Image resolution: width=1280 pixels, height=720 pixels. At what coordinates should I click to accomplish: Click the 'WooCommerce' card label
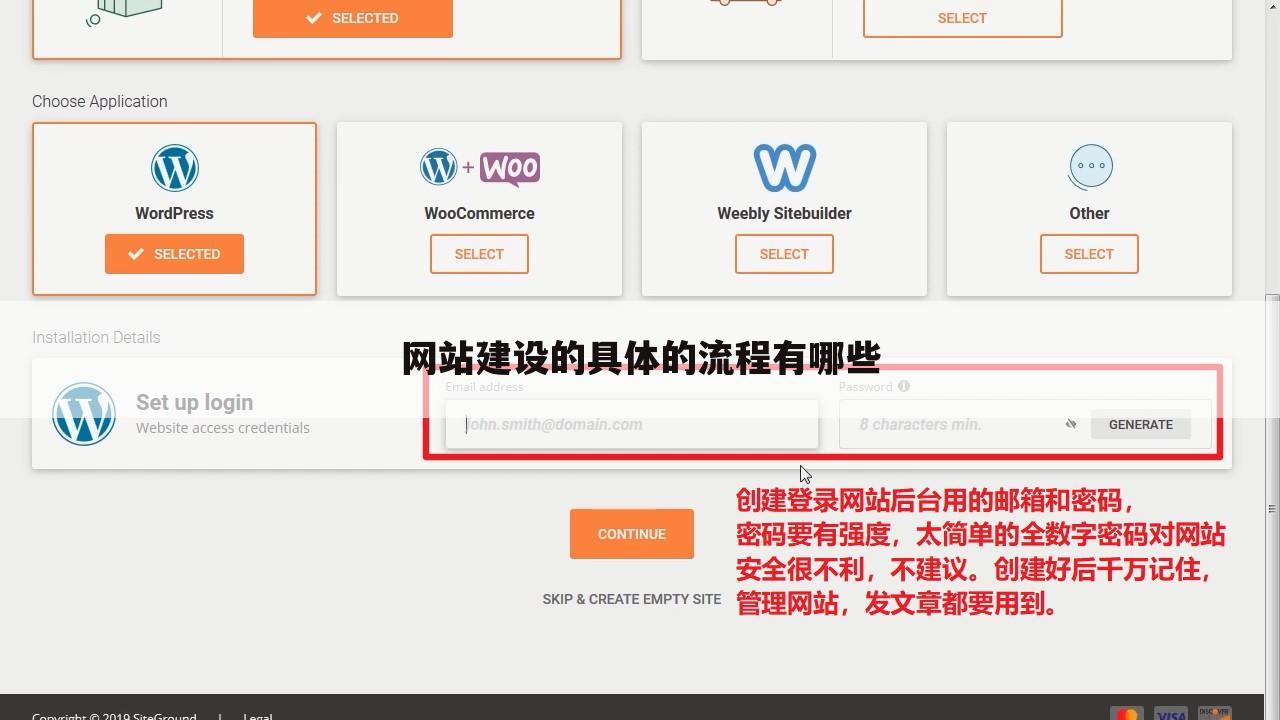[479, 213]
